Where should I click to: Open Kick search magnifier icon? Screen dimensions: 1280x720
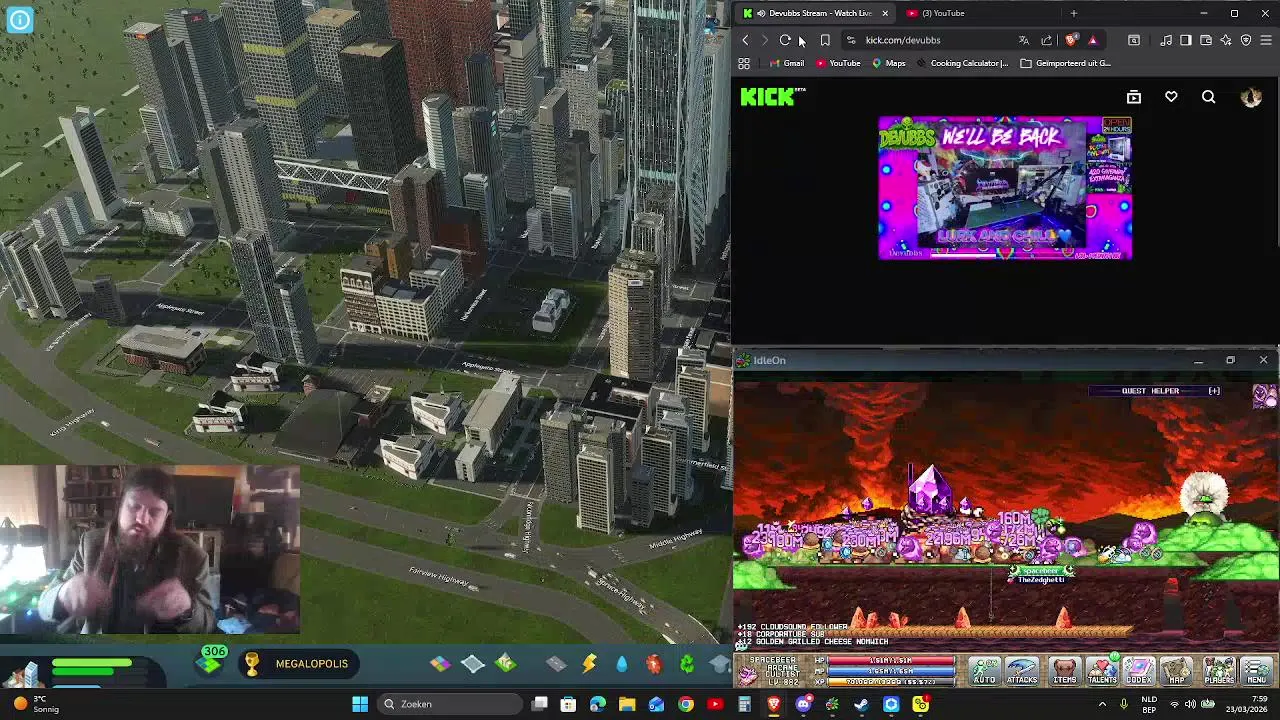[x=1208, y=97]
